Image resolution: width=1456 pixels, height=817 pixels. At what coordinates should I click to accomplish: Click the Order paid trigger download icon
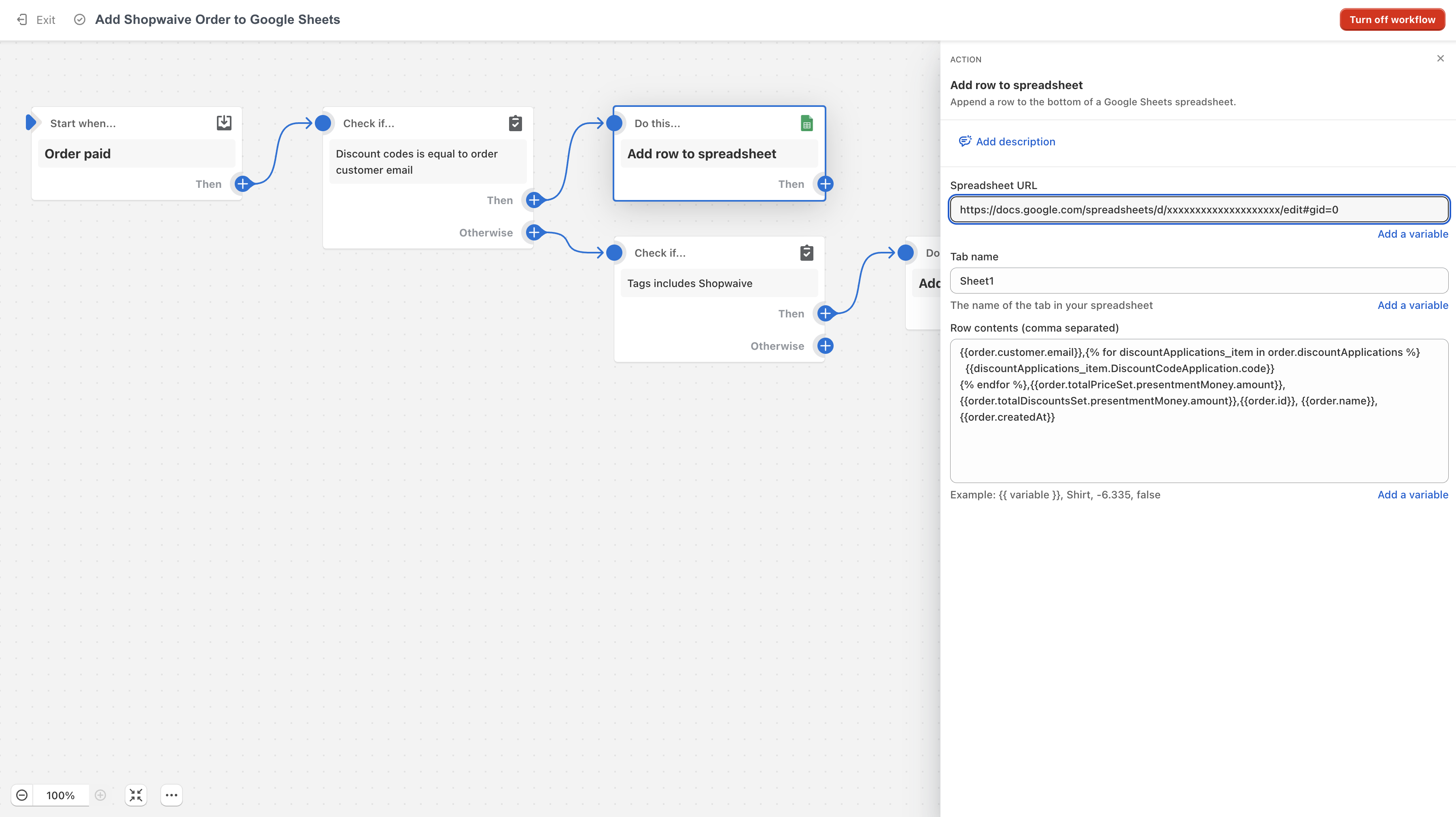tap(224, 123)
